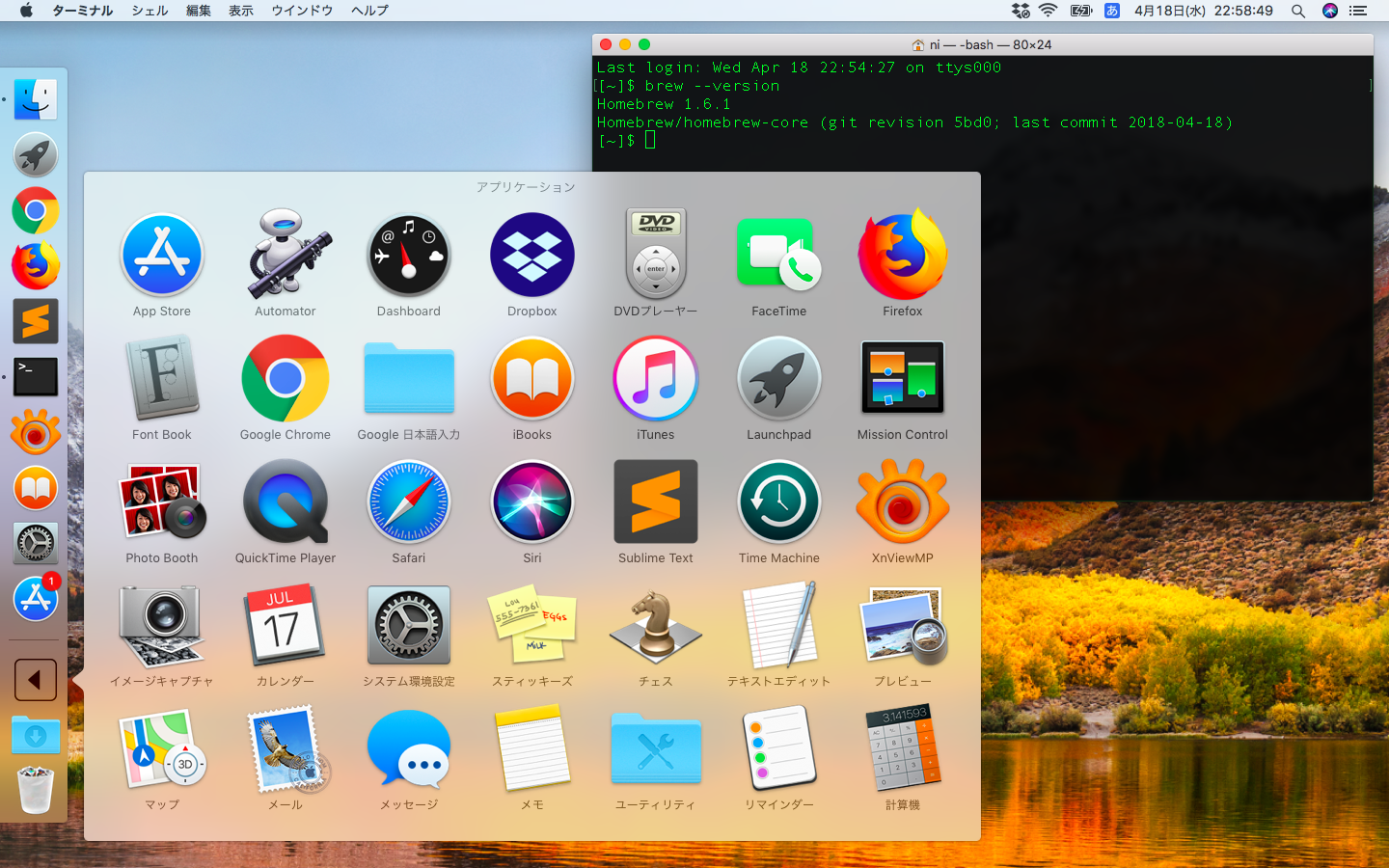The height and width of the screenshot is (868, 1389).
Task: Open the ユーティリティ folder
Action: [655, 749]
